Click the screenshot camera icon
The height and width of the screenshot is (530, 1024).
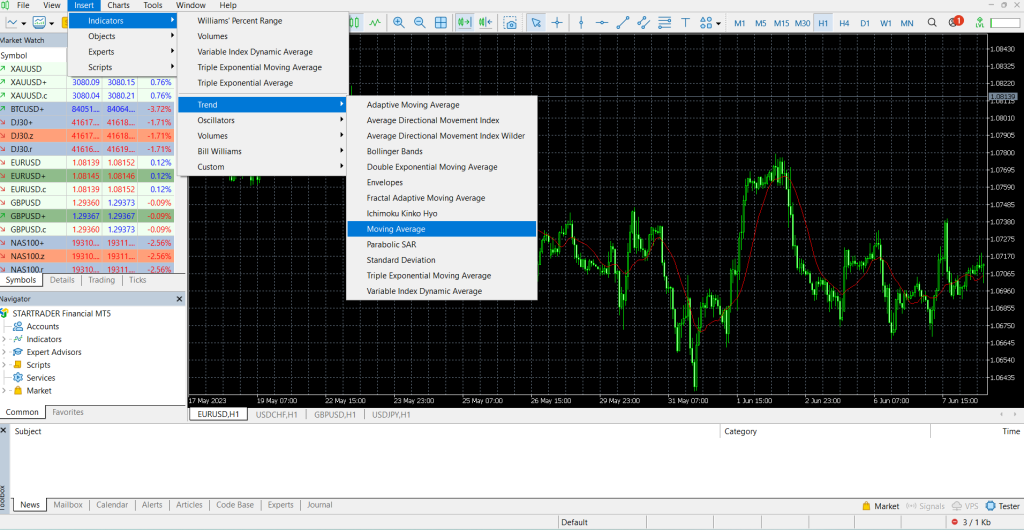click(511, 23)
